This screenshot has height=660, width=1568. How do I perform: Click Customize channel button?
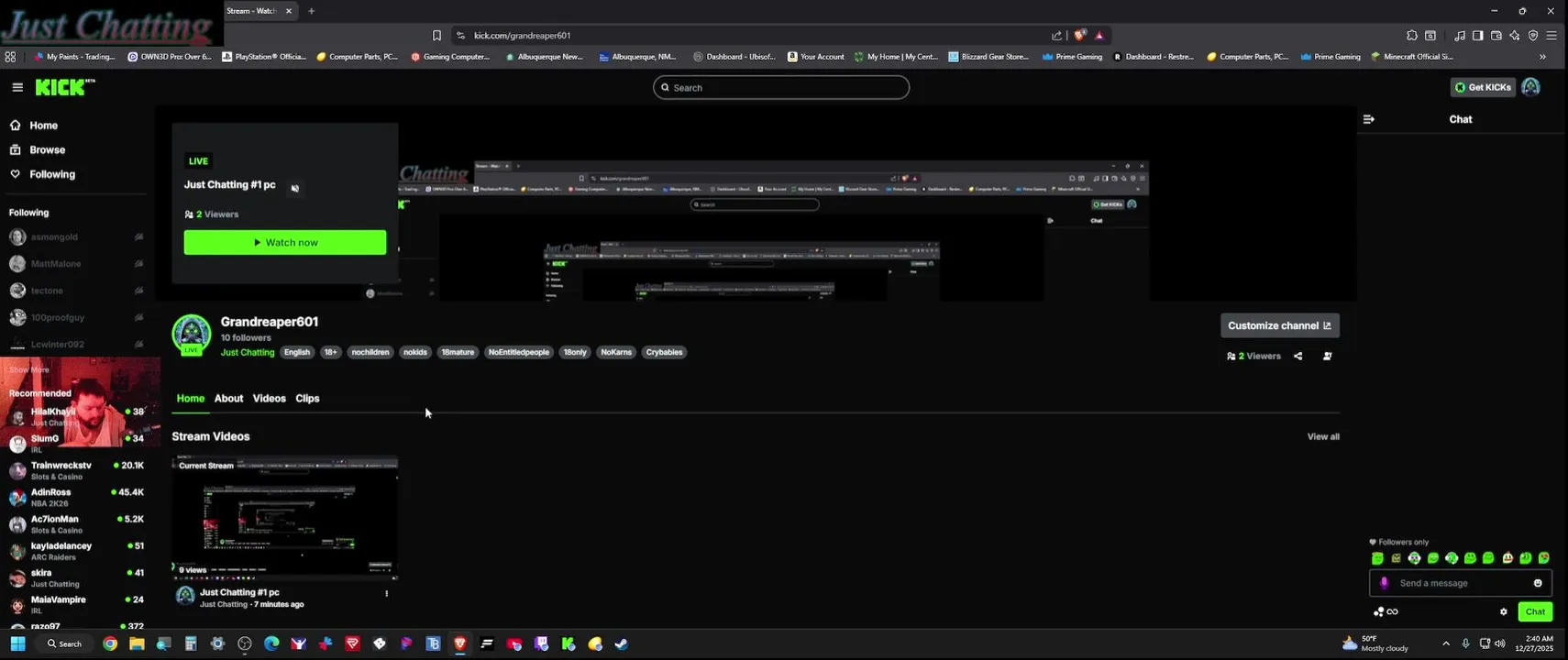[x=1279, y=325]
